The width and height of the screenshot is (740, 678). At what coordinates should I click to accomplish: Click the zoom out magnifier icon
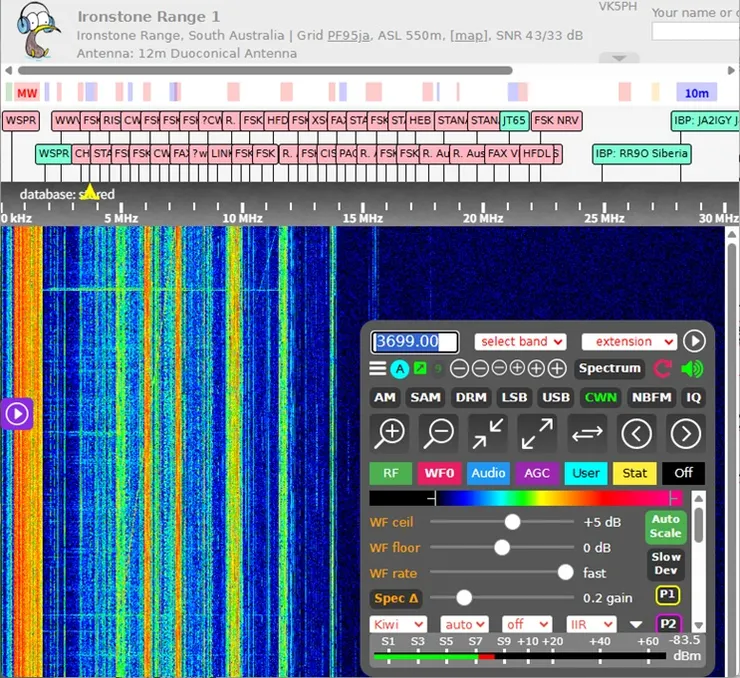pos(439,433)
